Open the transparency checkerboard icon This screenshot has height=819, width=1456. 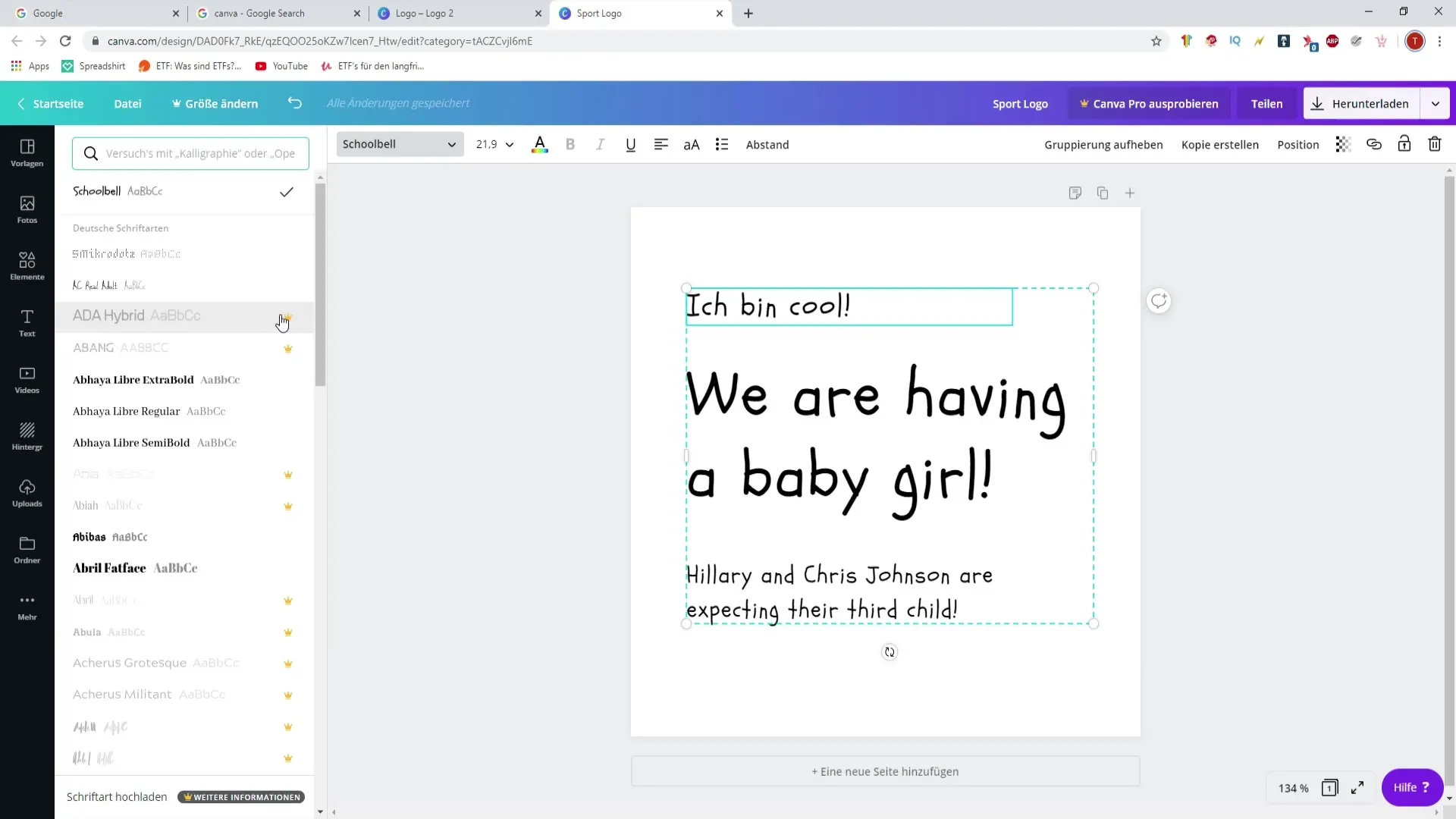1343,144
